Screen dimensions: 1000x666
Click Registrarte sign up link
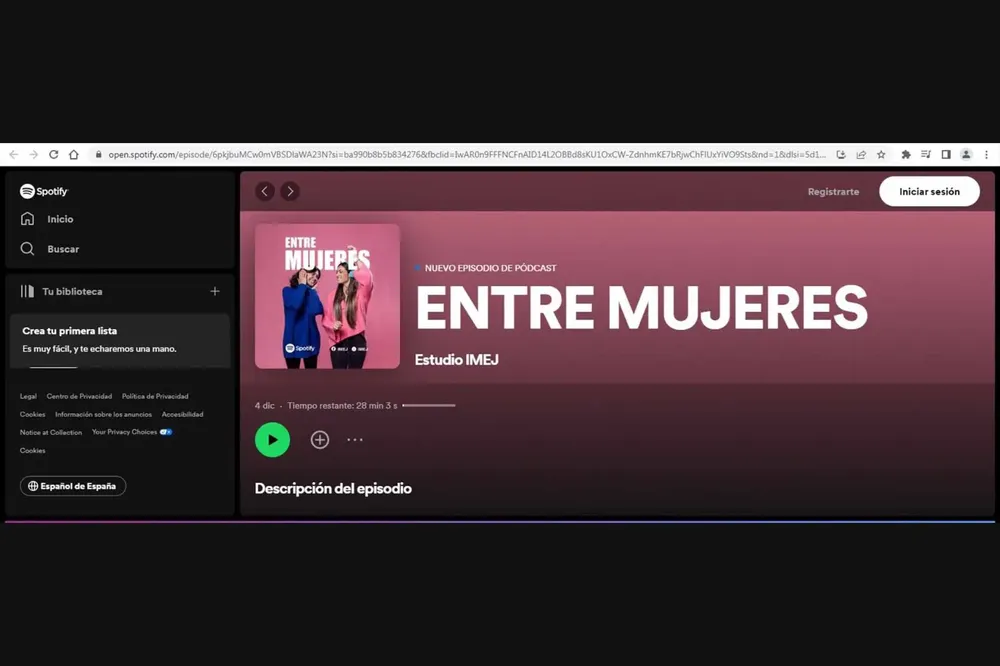[833, 192]
